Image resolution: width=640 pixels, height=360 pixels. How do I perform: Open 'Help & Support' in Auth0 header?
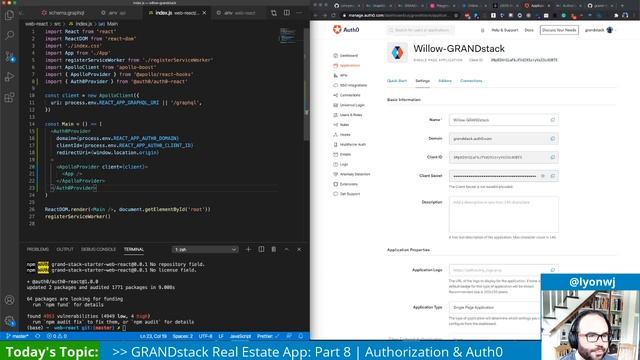(505, 30)
